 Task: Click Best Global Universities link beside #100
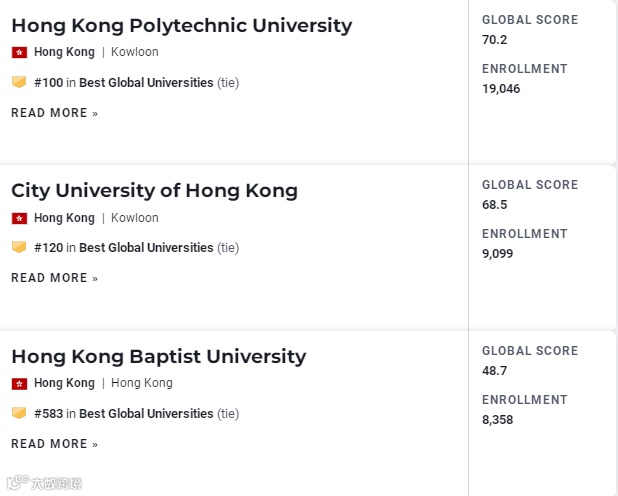tap(146, 83)
